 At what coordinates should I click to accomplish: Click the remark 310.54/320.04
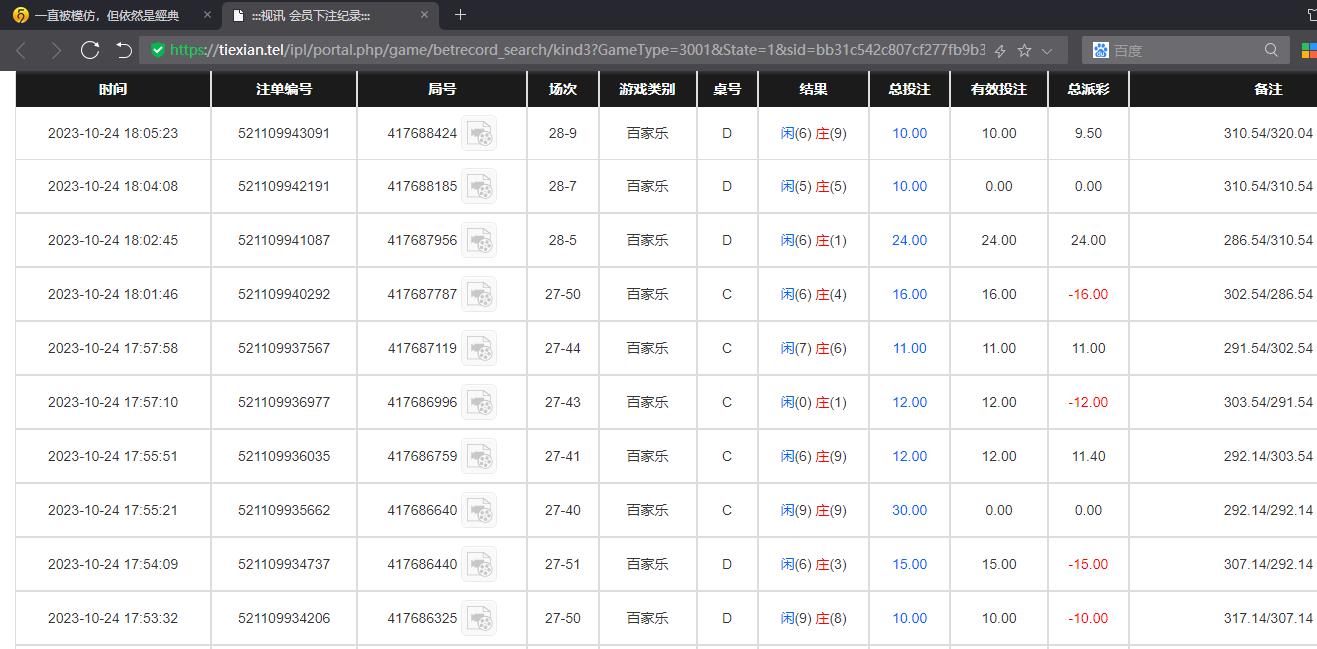(1268, 133)
